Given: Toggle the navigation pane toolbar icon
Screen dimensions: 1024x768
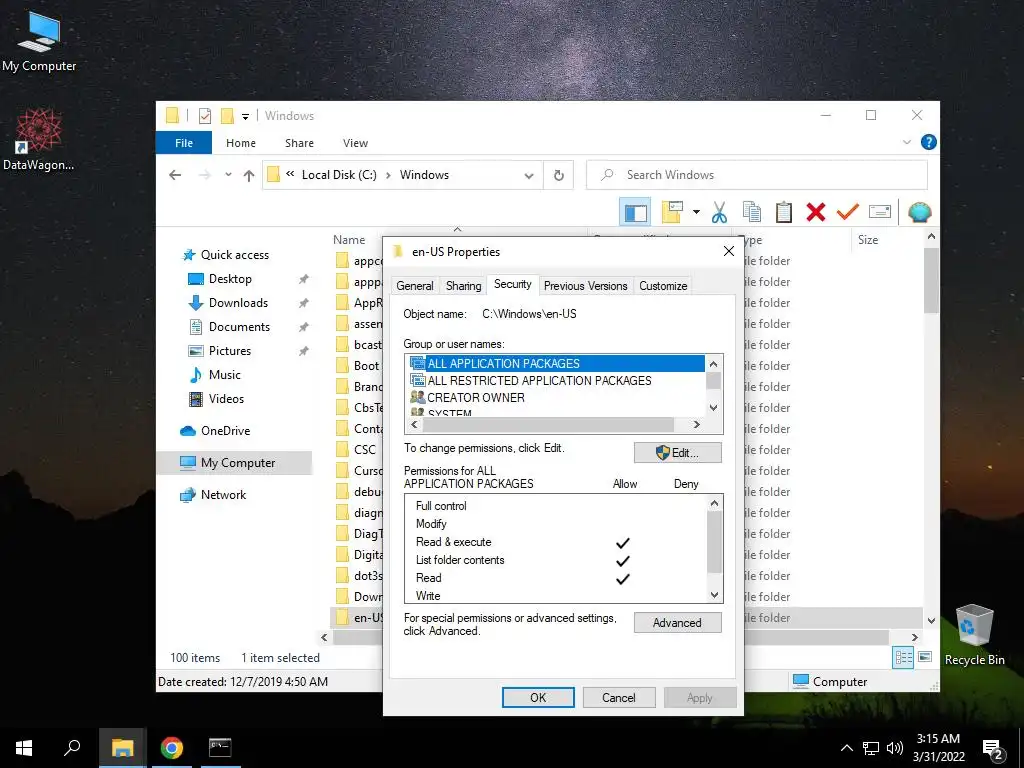Looking at the screenshot, I should click(635, 212).
